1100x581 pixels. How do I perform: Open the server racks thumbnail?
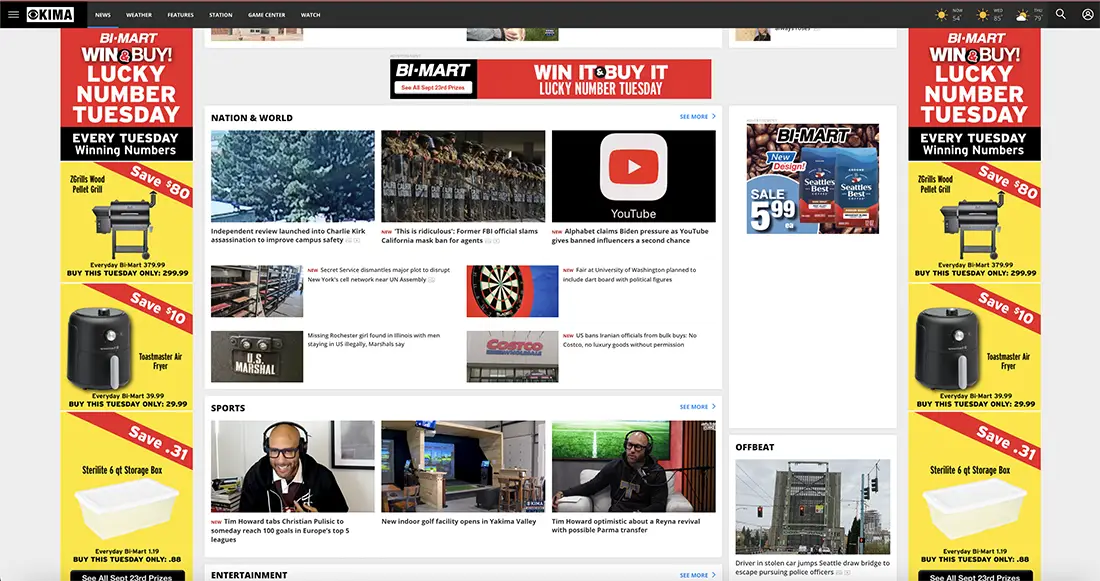pyautogui.click(x=257, y=291)
